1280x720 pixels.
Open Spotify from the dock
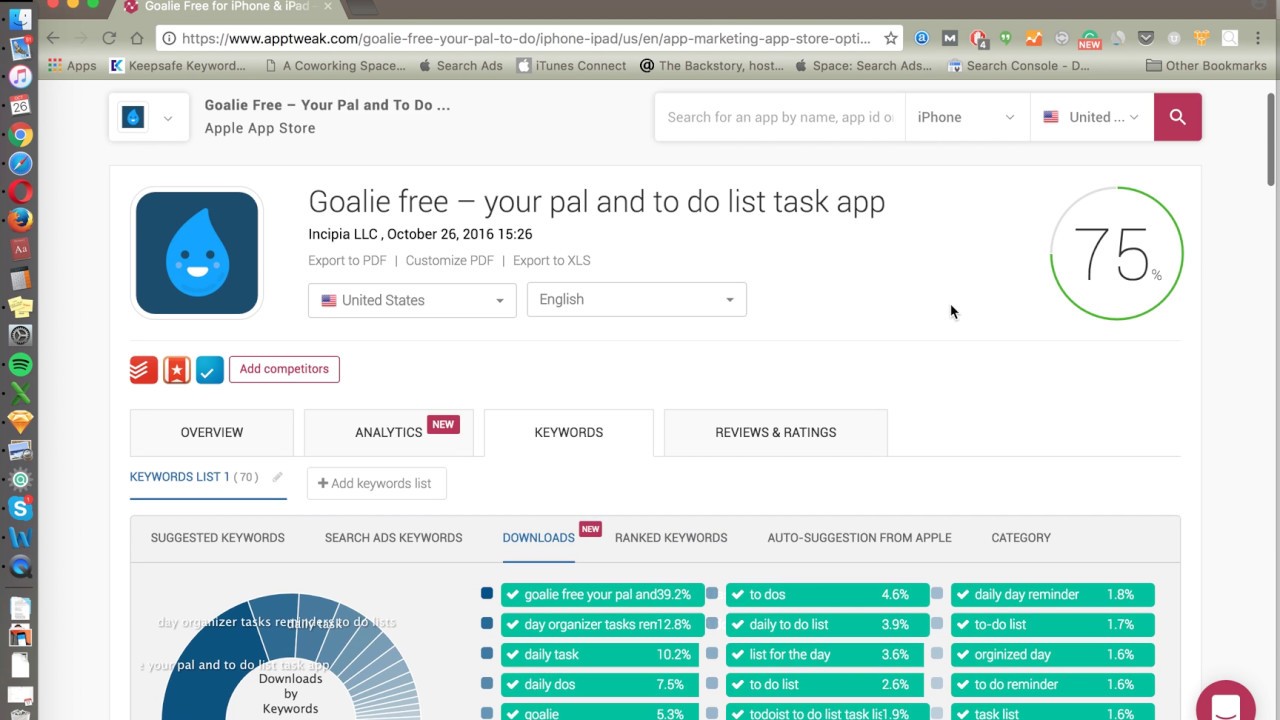pos(20,364)
